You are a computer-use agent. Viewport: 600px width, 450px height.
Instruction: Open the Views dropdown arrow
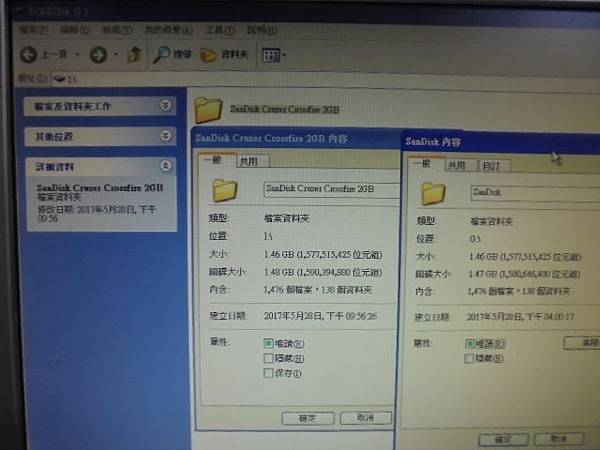pos(284,55)
